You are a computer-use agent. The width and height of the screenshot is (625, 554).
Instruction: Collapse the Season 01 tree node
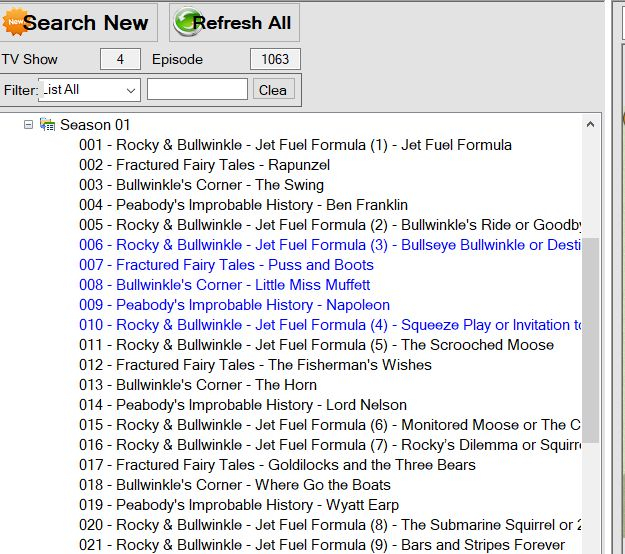click(x=29, y=125)
